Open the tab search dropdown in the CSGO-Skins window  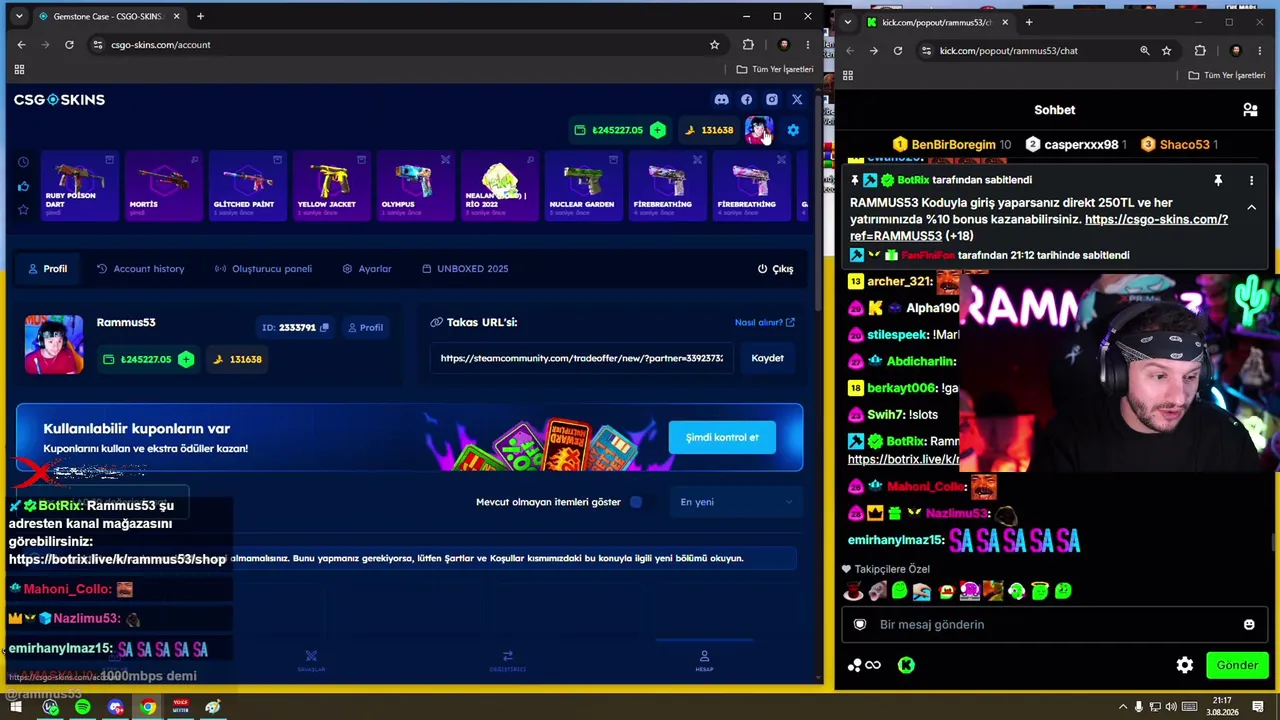click(x=18, y=17)
